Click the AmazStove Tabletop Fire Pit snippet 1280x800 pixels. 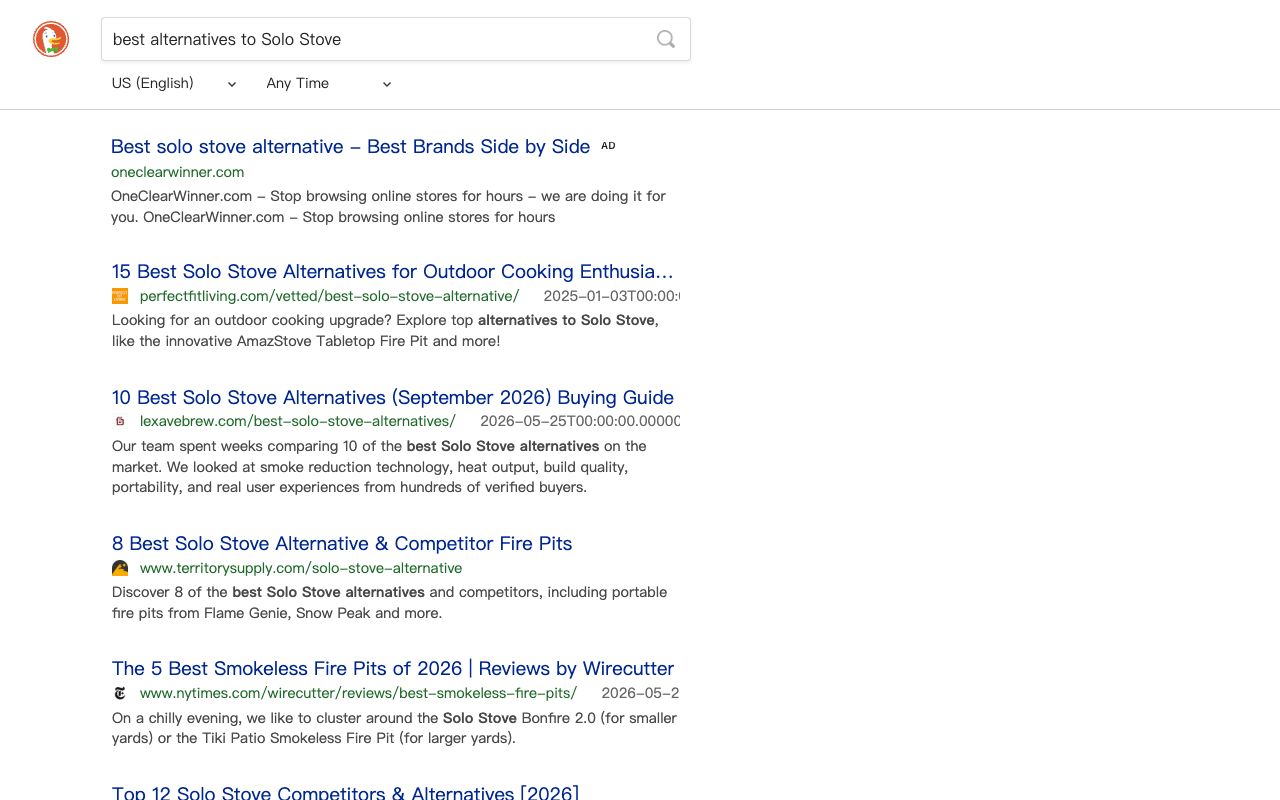tap(385, 330)
